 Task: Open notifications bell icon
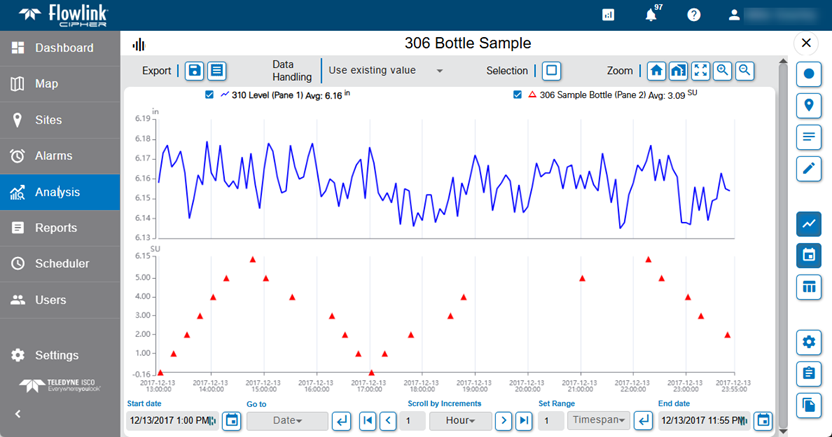click(x=651, y=15)
